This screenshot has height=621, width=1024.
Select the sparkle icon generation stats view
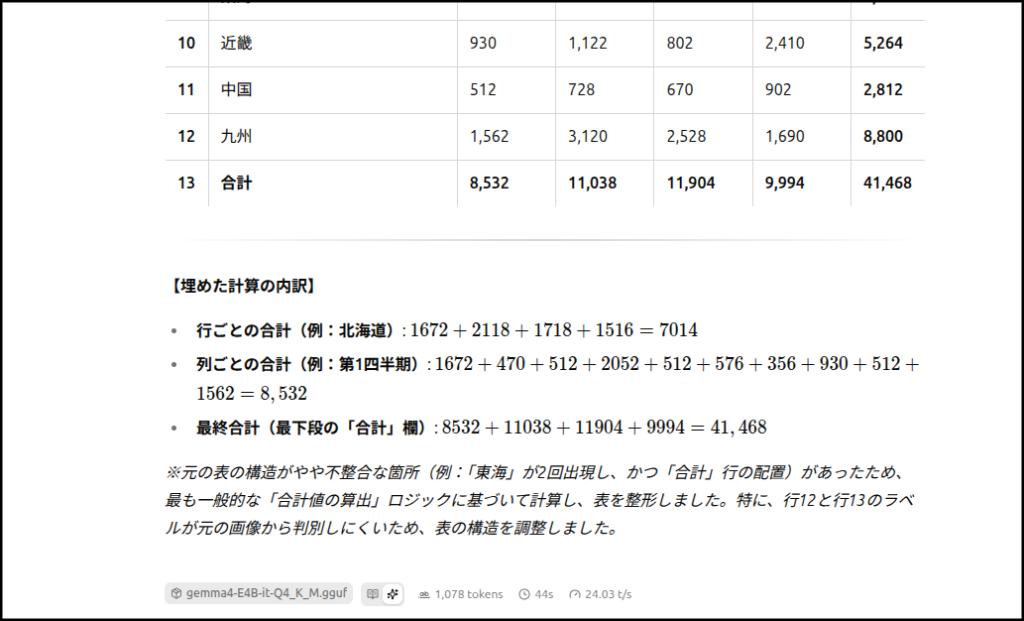pos(392,594)
